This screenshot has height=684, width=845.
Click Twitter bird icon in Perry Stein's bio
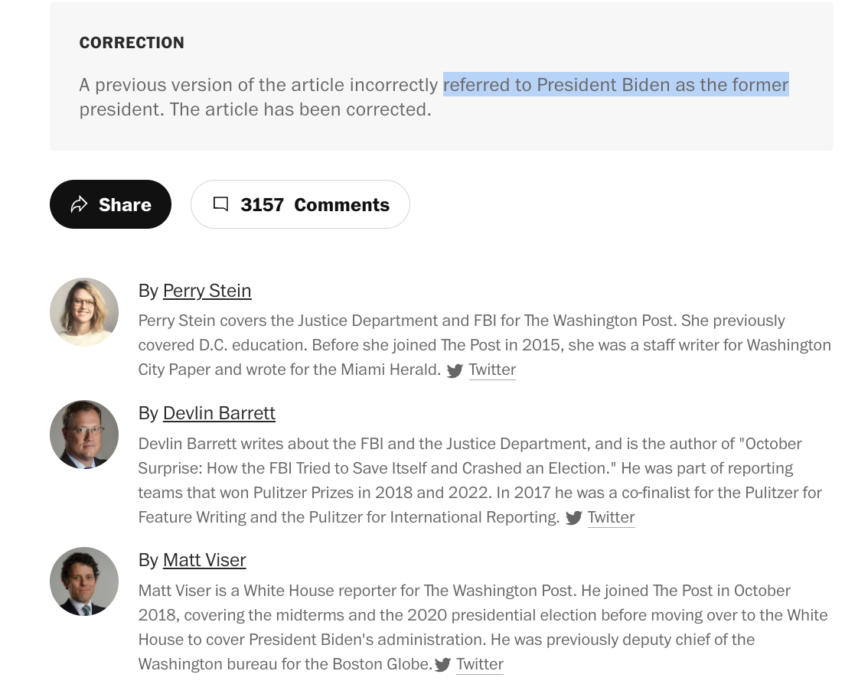point(455,371)
